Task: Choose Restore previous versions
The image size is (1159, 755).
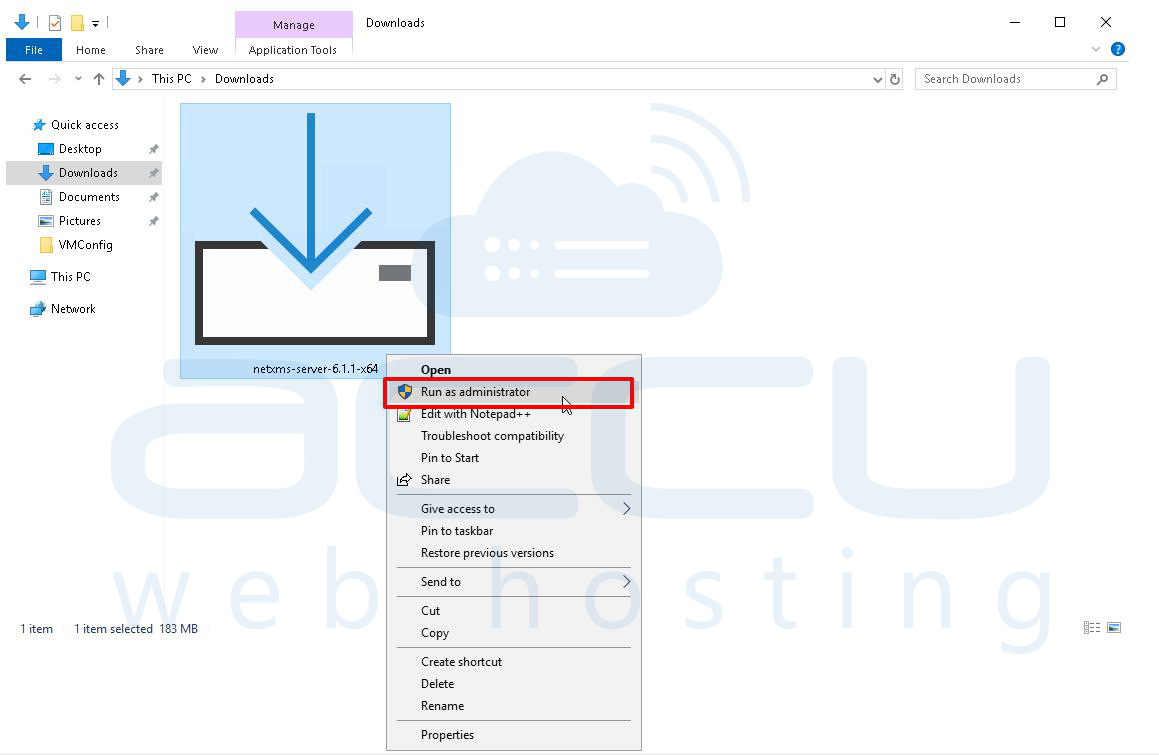Action: coord(514,553)
